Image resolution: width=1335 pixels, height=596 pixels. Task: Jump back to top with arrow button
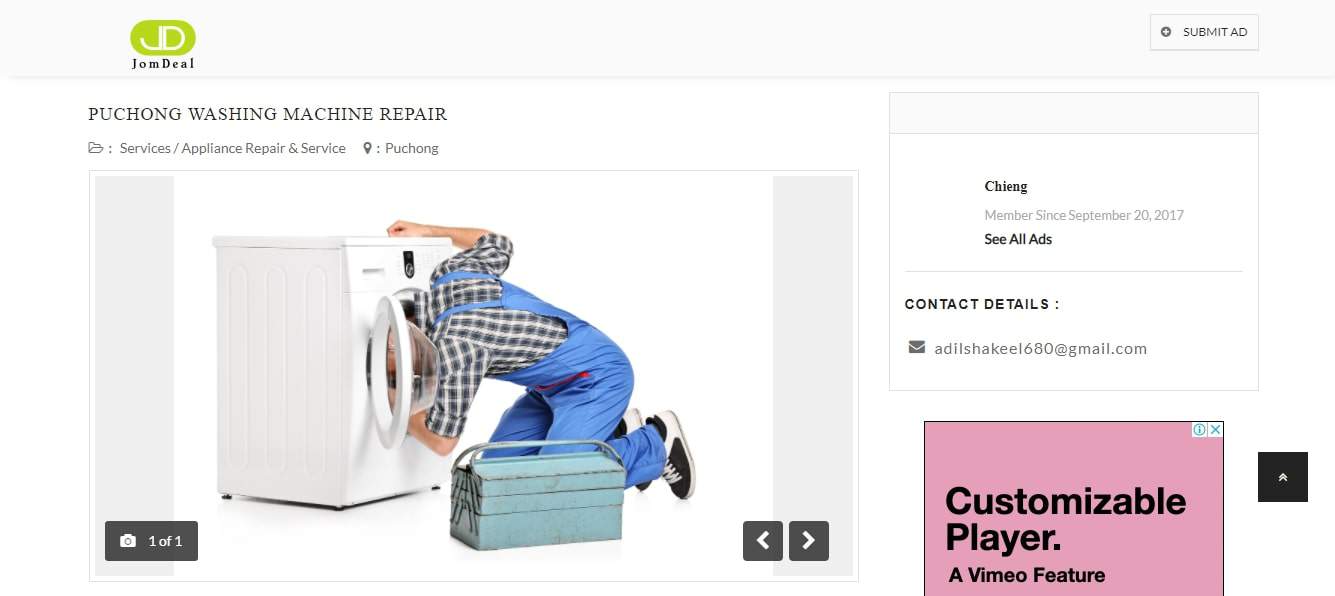click(1283, 477)
